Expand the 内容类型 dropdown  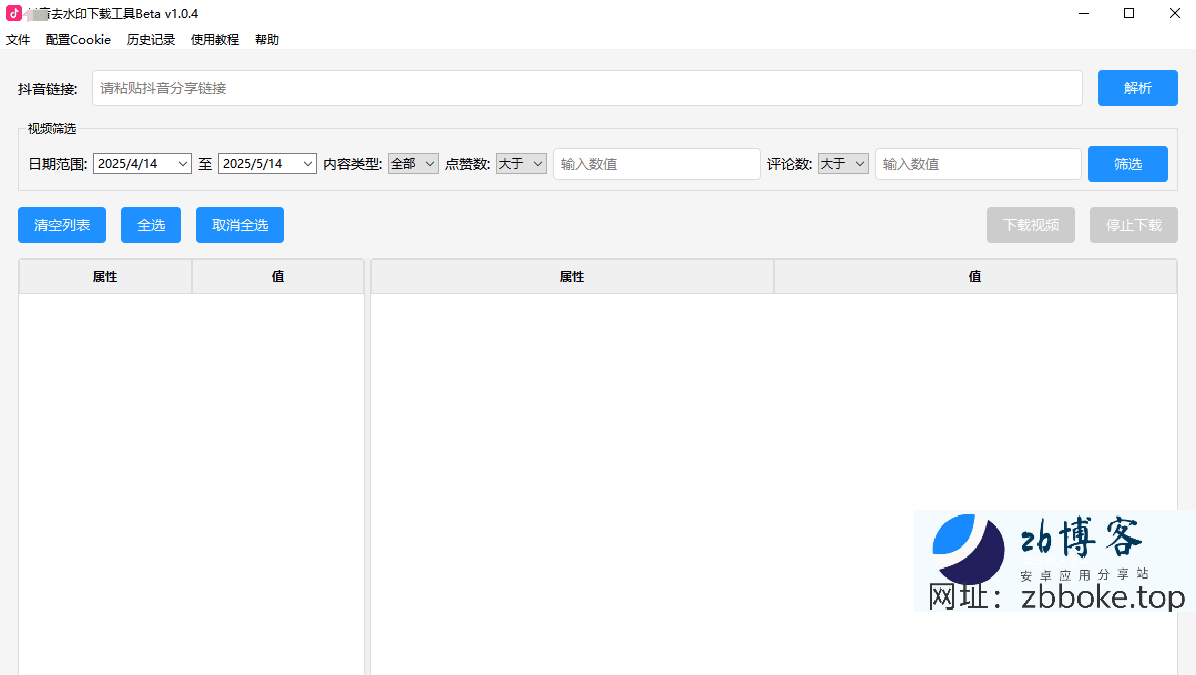pos(413,164)
